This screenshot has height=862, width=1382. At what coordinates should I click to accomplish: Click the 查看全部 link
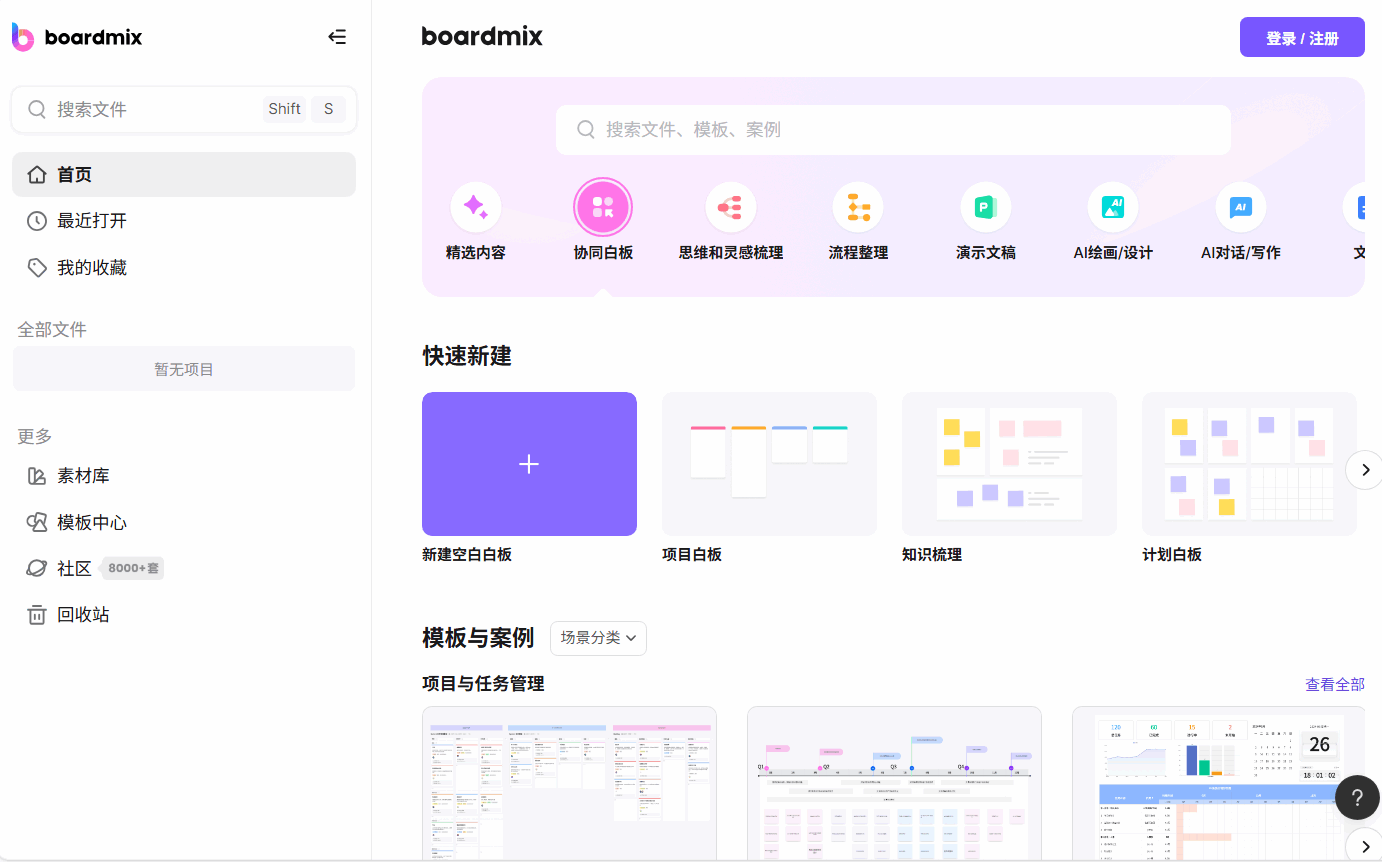tap(1334, 685)
